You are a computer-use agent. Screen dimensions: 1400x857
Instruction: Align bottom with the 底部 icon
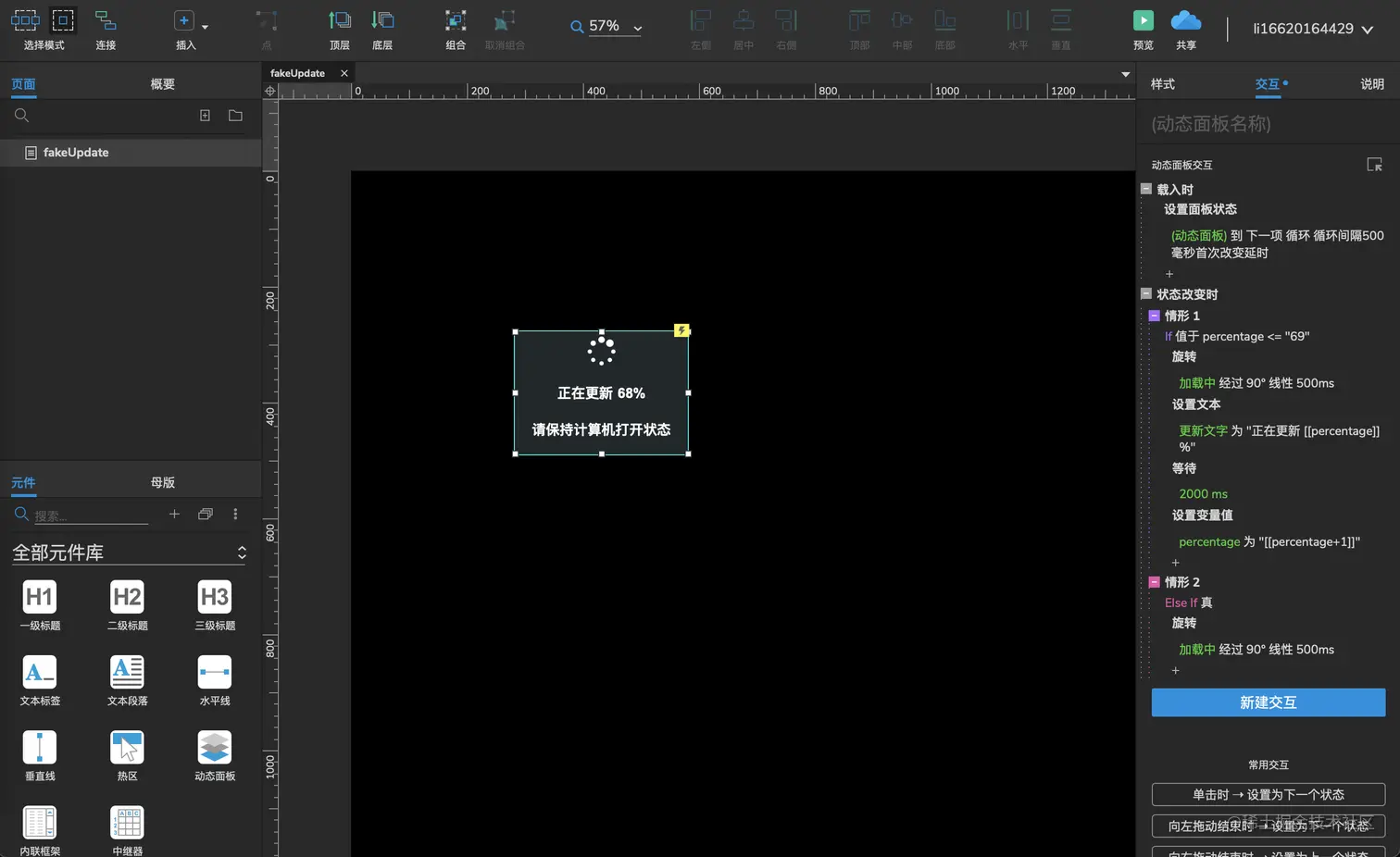click(944, 20)
